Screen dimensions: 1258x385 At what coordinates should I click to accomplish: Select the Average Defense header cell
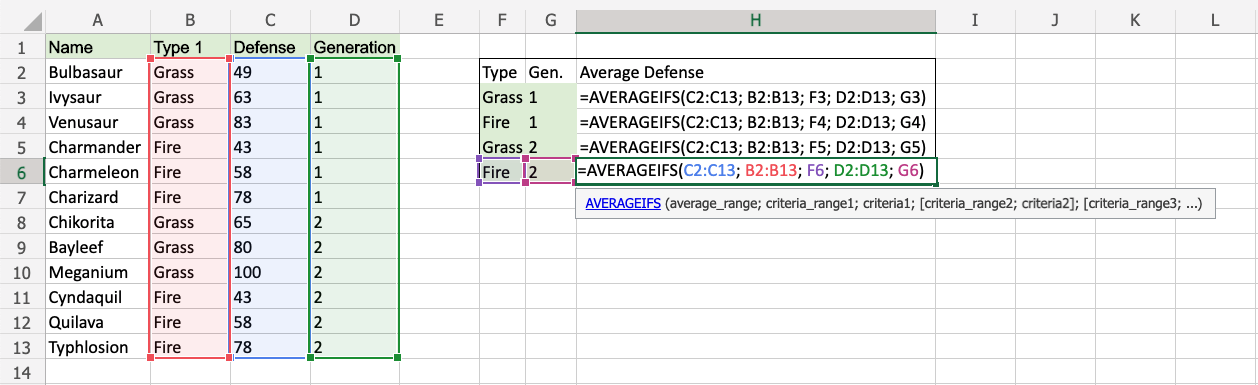click(756, 72)
